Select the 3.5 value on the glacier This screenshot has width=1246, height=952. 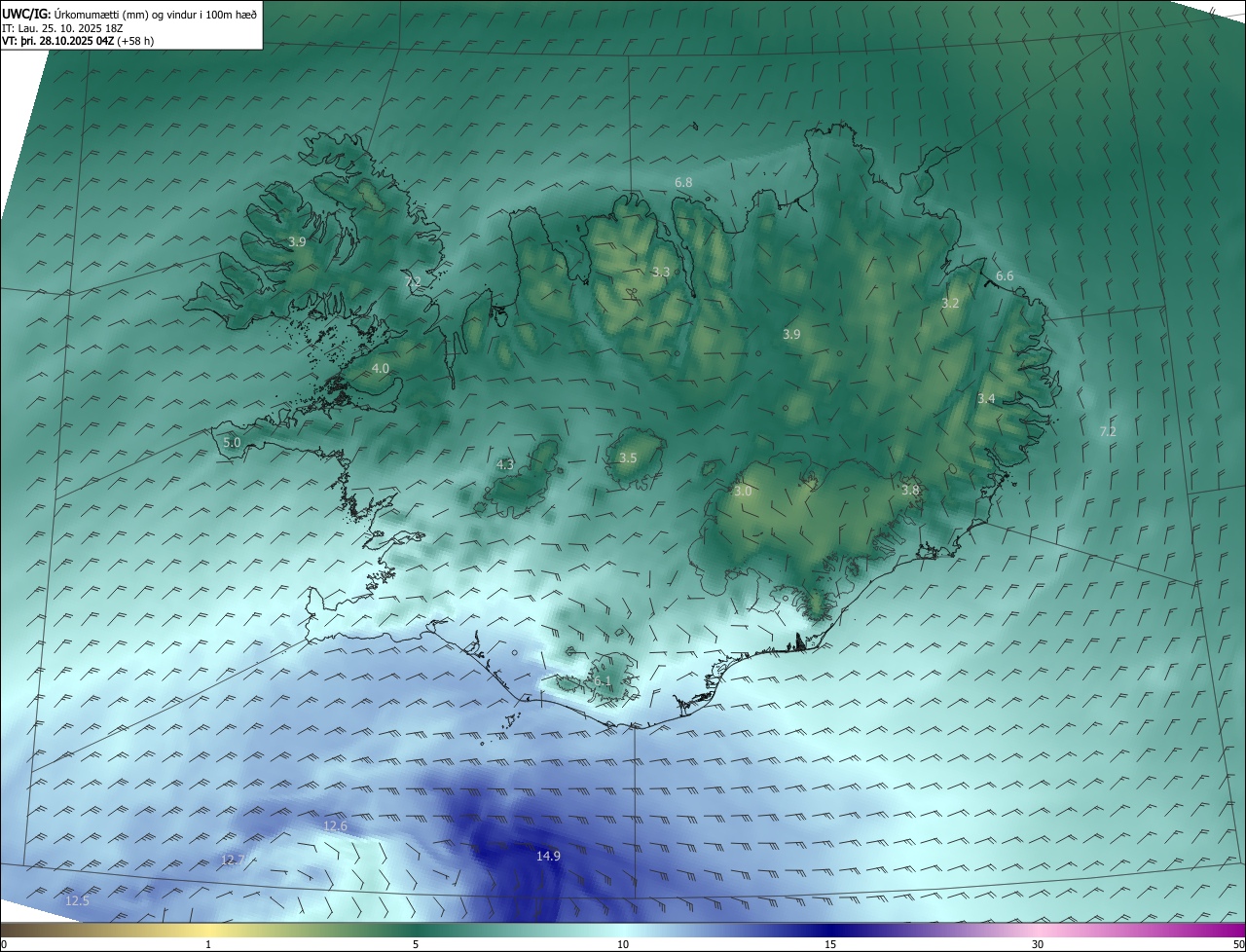pyautogui.click(x=628, y=458)
